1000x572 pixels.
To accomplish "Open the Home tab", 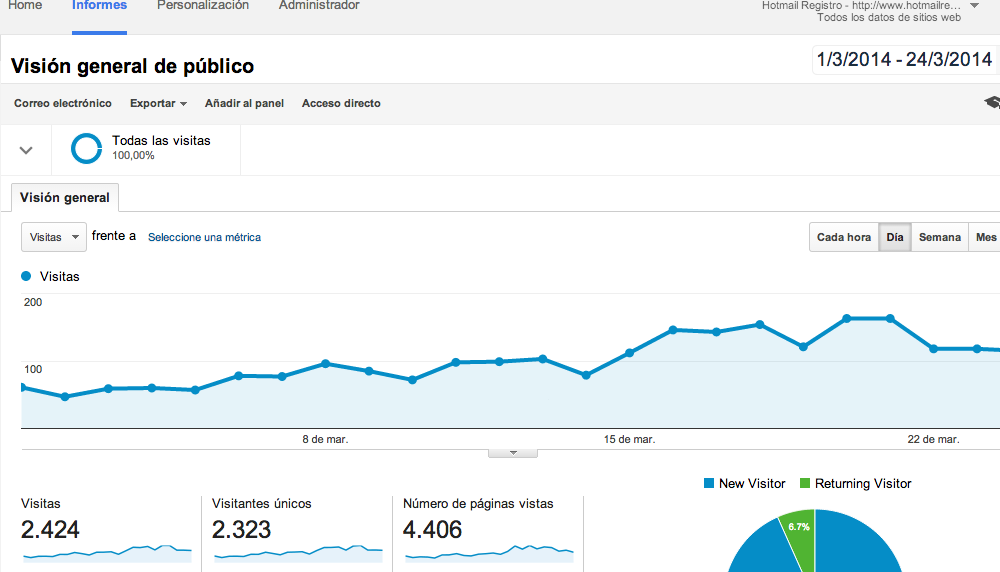I will 25,6.
